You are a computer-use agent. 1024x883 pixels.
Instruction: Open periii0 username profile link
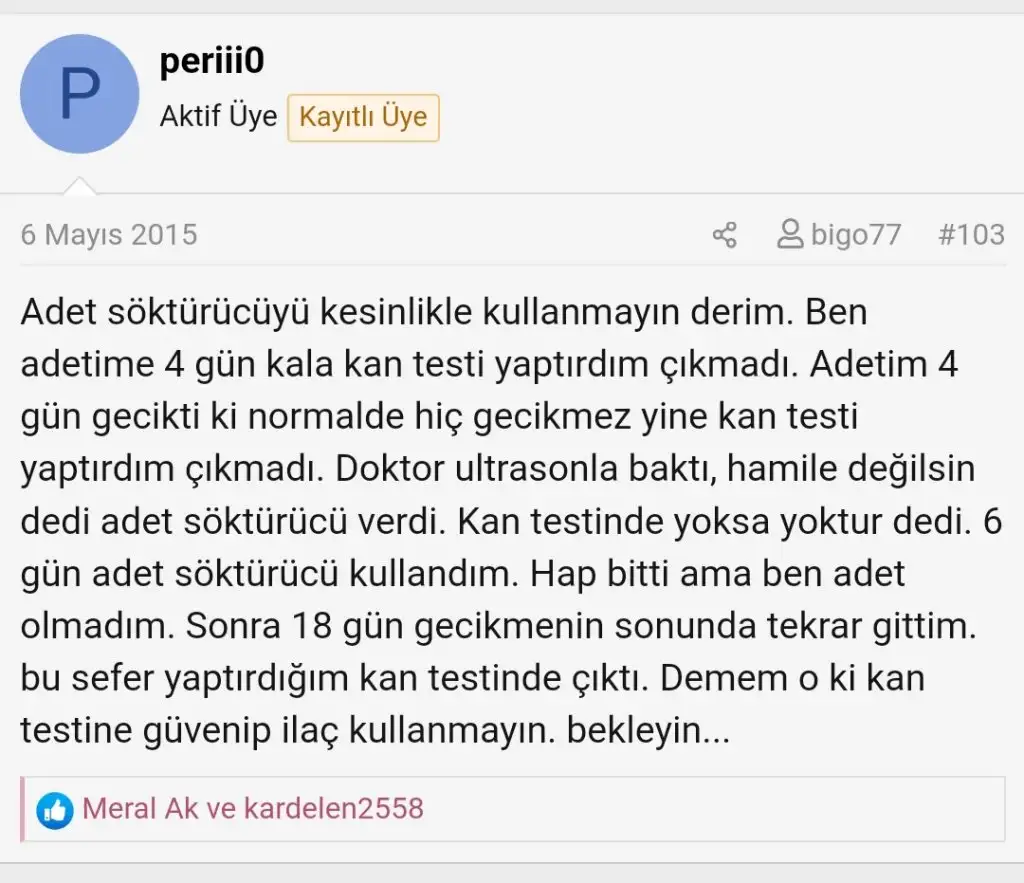pyautogui.click(x=212, y=61)
